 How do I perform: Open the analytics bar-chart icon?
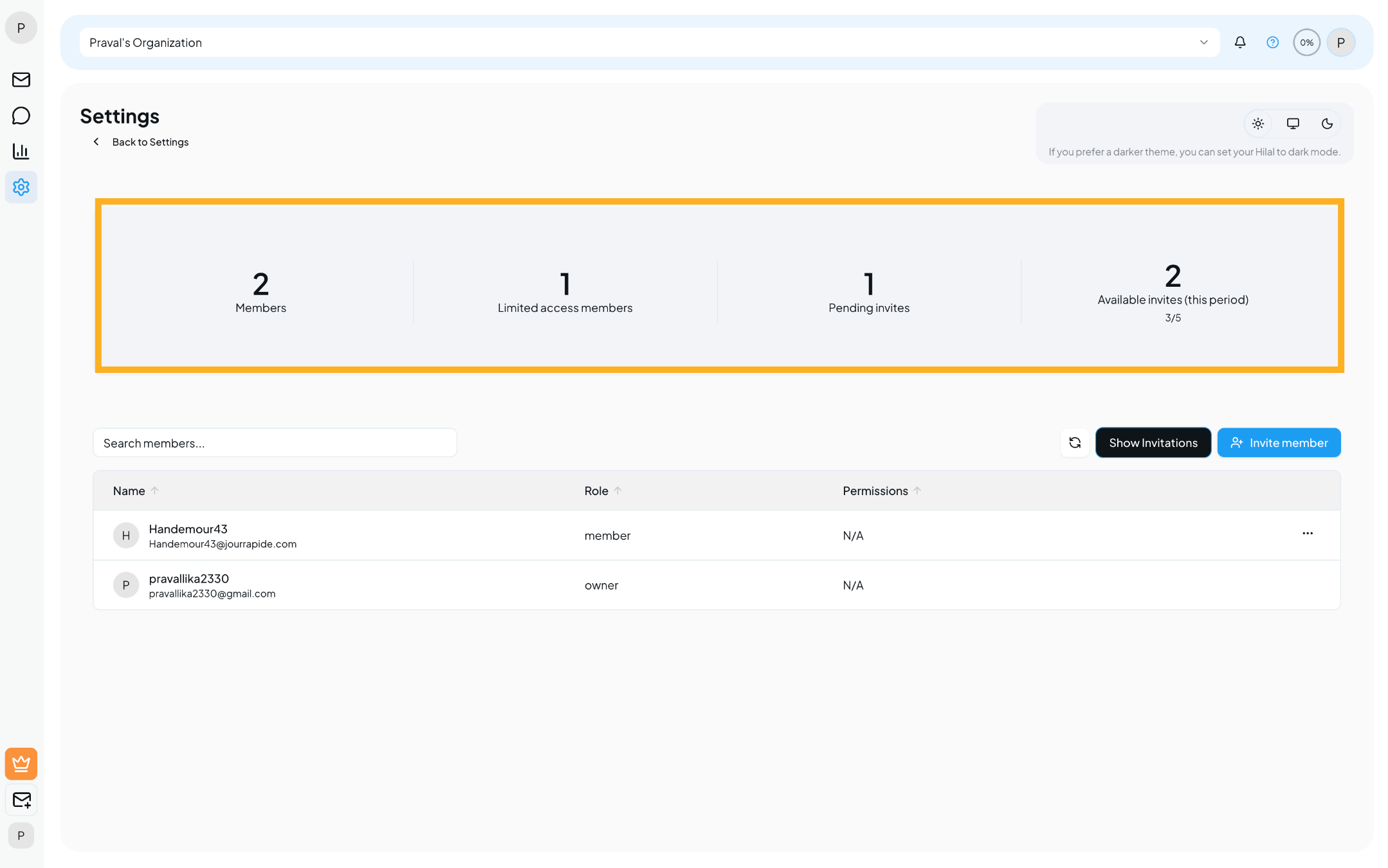[x=21, y=151]
